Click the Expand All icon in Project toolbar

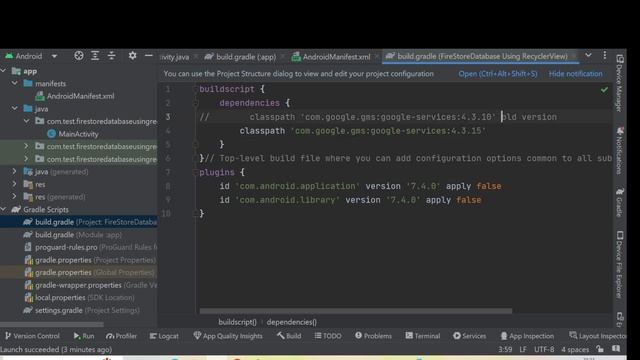point(95,56)
